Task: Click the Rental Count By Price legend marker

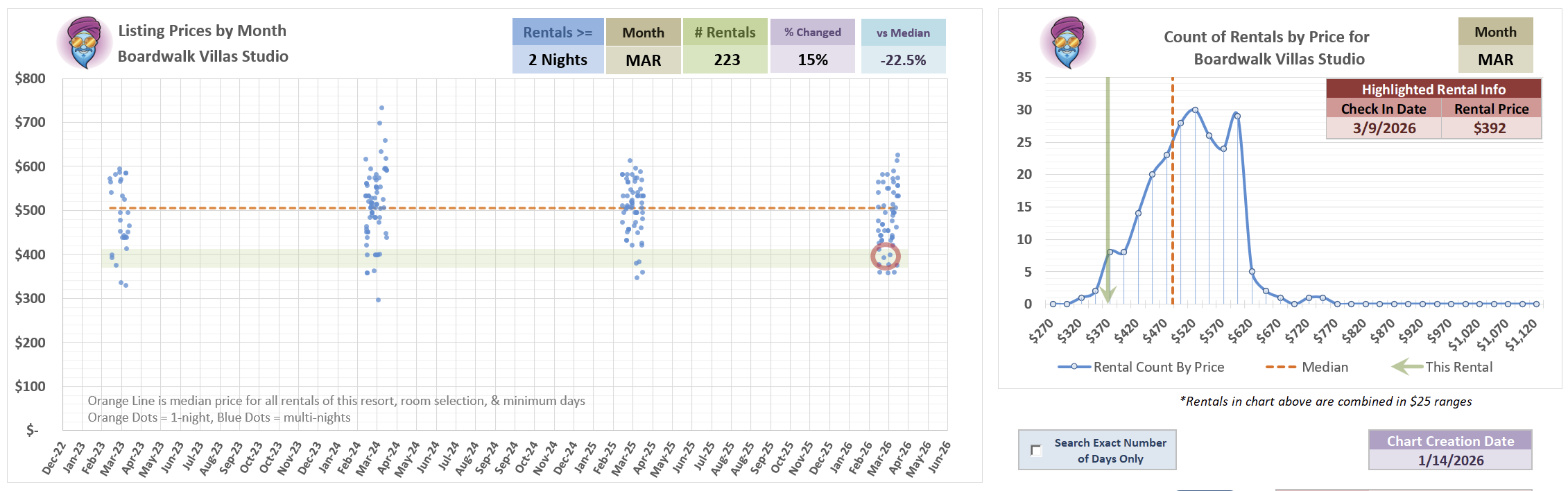Action: [1074, 367]
